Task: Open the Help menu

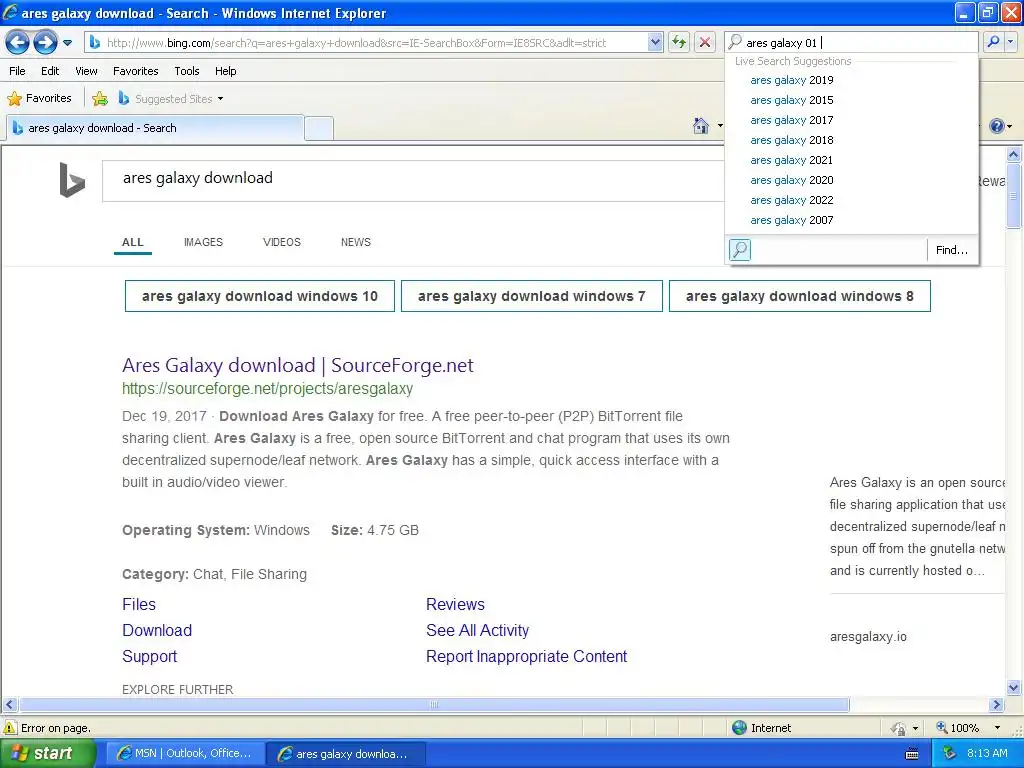Action: (x=225, y=71)
